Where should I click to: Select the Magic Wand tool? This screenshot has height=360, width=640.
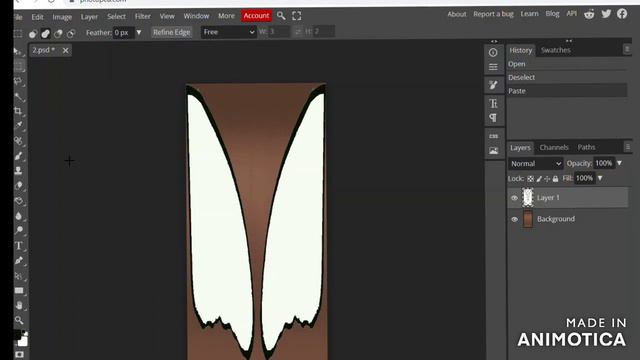coord(18,96)
